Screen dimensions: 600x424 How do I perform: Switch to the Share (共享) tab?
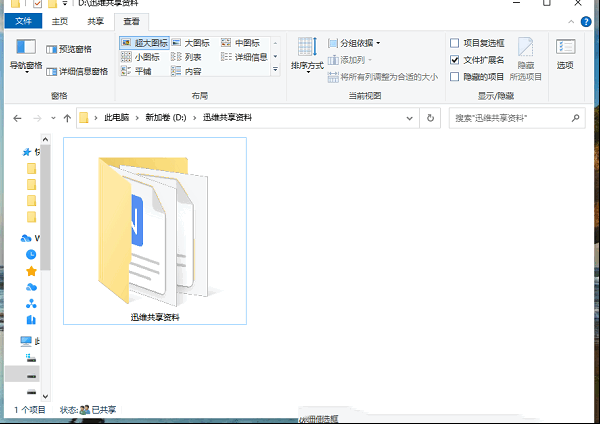click(x=95, y=21)
